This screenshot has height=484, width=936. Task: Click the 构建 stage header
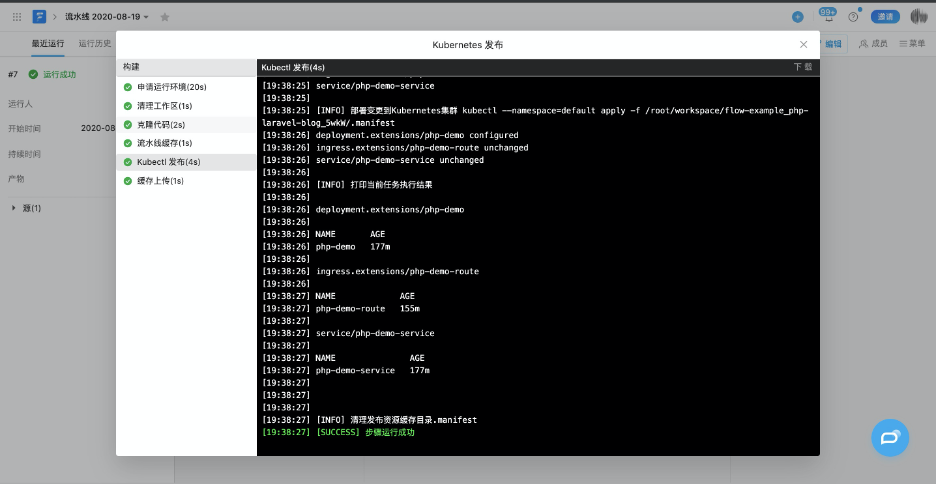pos(131,67)
